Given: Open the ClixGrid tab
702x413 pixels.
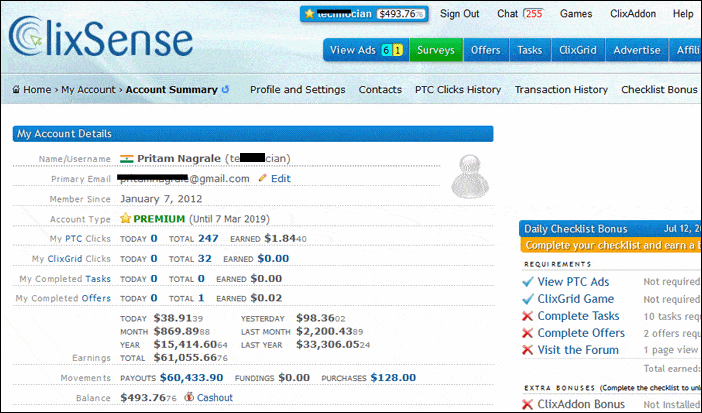Looking at the screenshot, I should pos(578,50).
